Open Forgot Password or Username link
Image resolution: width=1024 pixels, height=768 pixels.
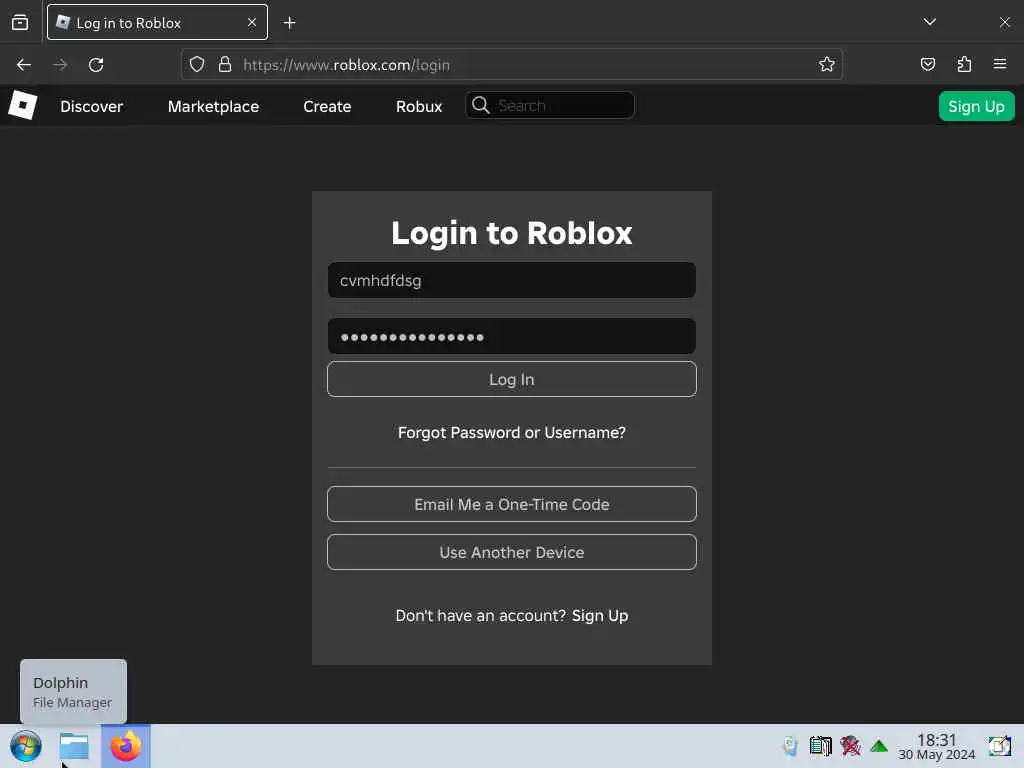click(x=511, y=432)
